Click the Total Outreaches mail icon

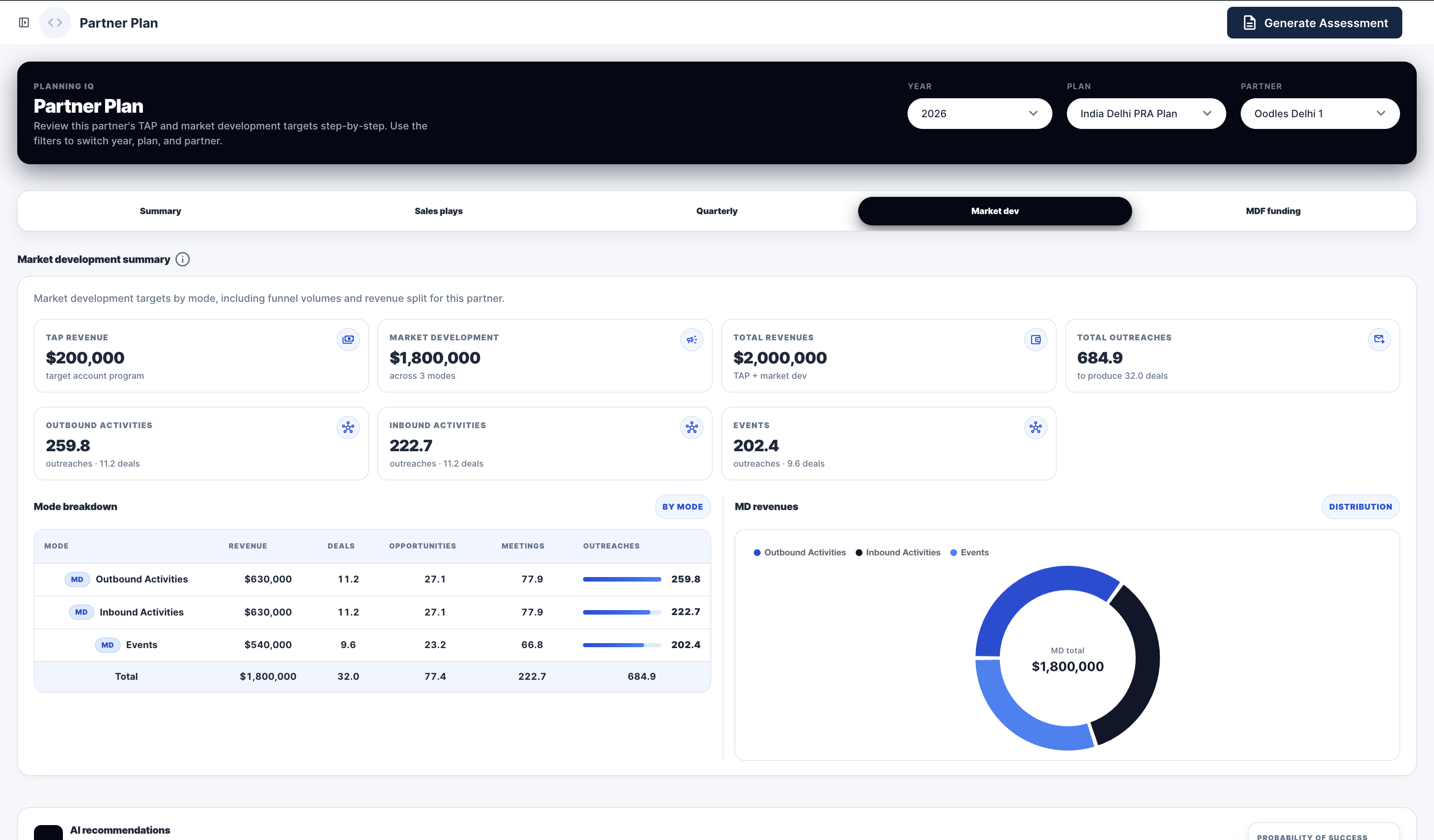[x=1379, y=340]
